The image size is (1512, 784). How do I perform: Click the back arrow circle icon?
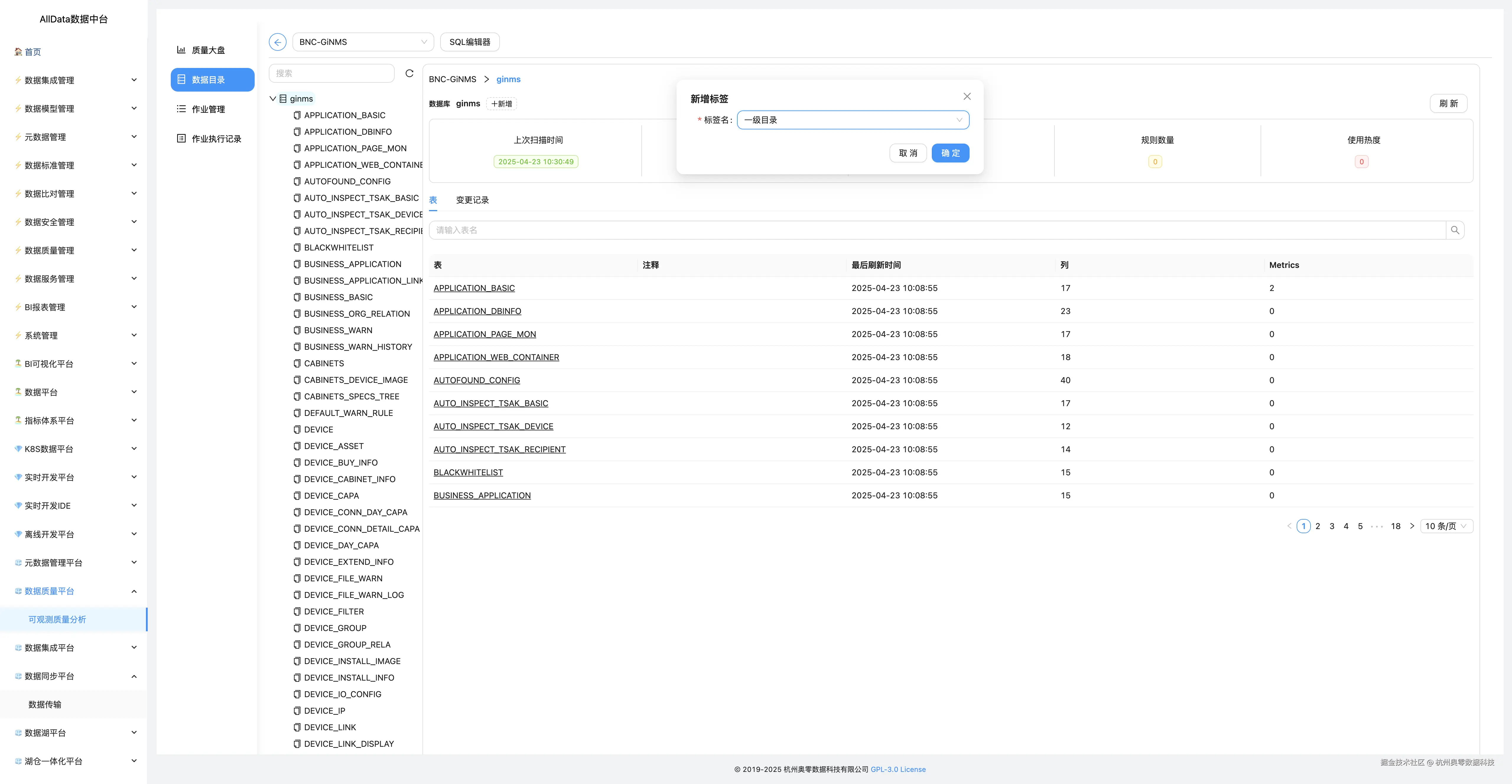(278, 42)
